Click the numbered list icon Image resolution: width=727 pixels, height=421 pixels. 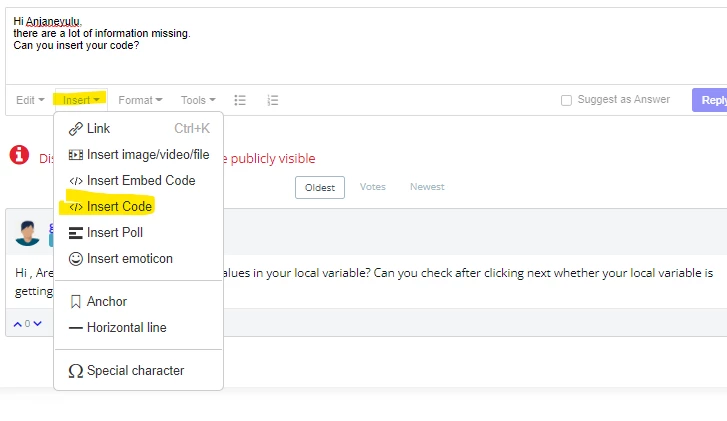(x=273, y=100)
